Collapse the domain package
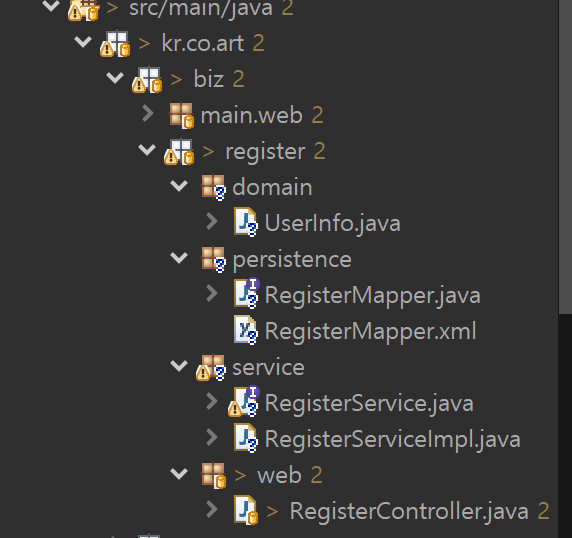The width and height of the screenshot is (572, 538). click(x=179, y=185)
